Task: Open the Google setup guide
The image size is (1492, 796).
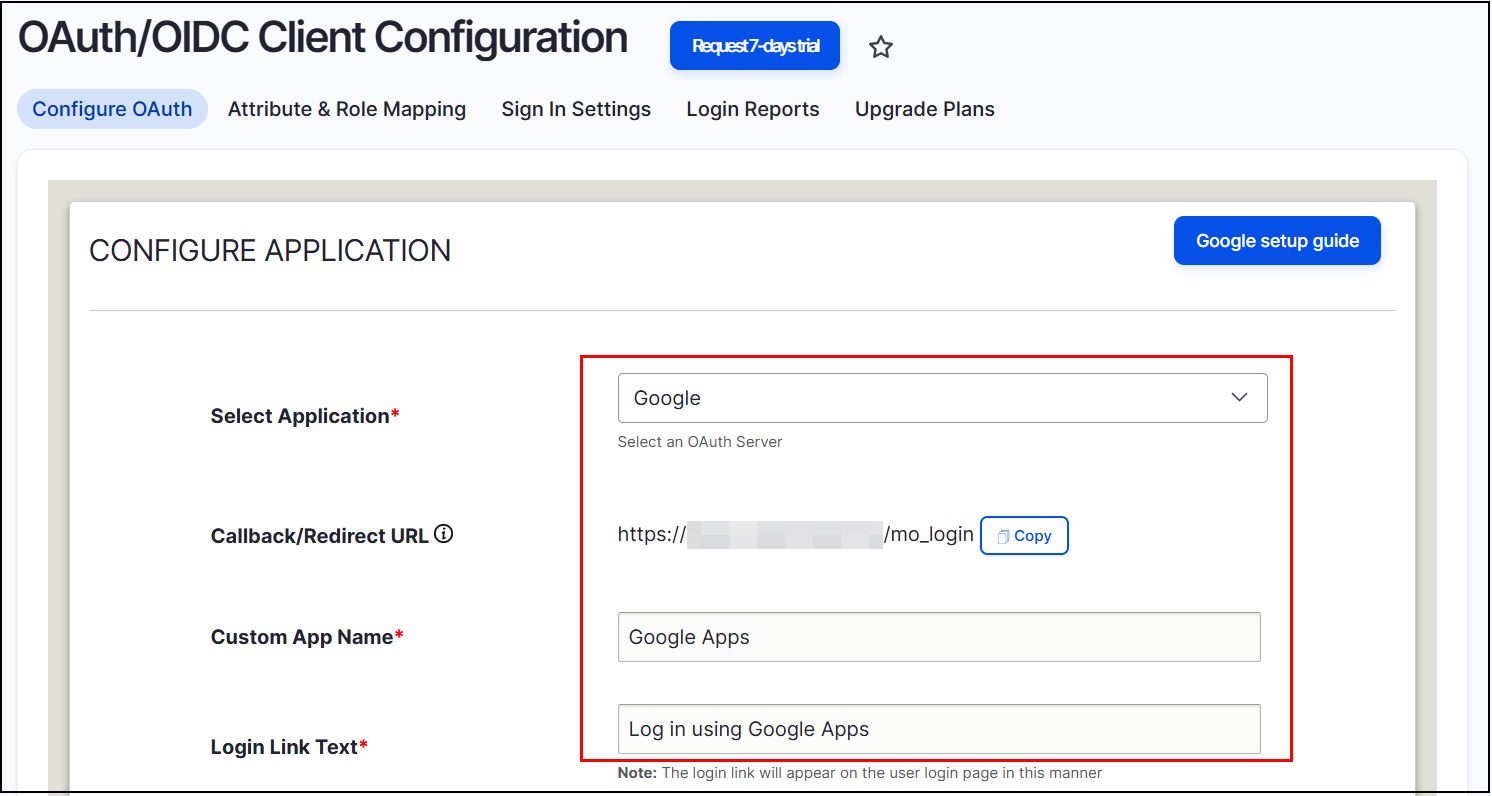Action: click(1277, 240)
